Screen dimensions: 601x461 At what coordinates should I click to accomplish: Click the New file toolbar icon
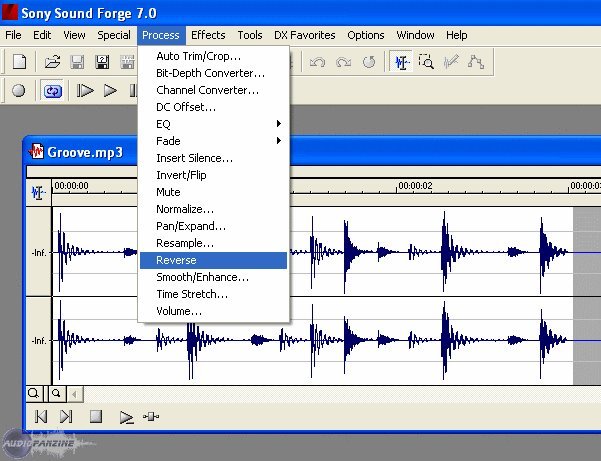(x=19, y=62)
